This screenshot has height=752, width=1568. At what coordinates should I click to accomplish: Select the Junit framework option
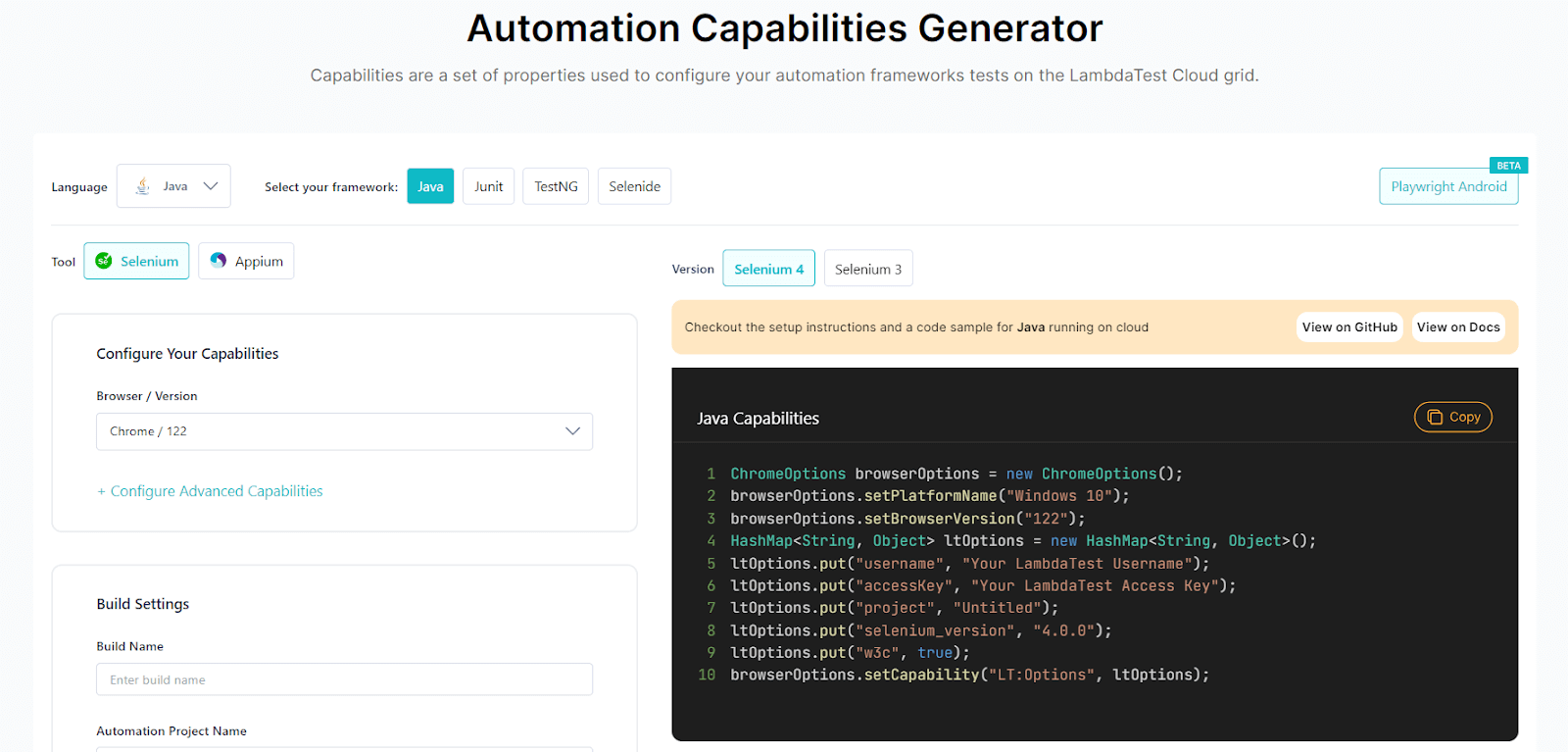(x=488, y=186)
